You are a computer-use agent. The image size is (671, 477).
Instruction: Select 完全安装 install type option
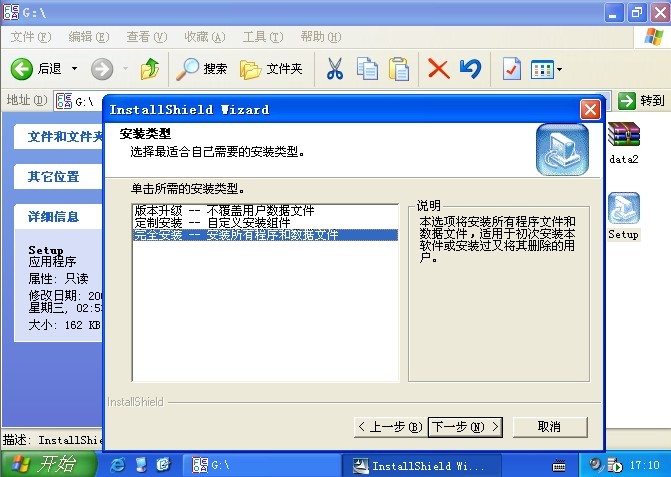coord(265,235)
